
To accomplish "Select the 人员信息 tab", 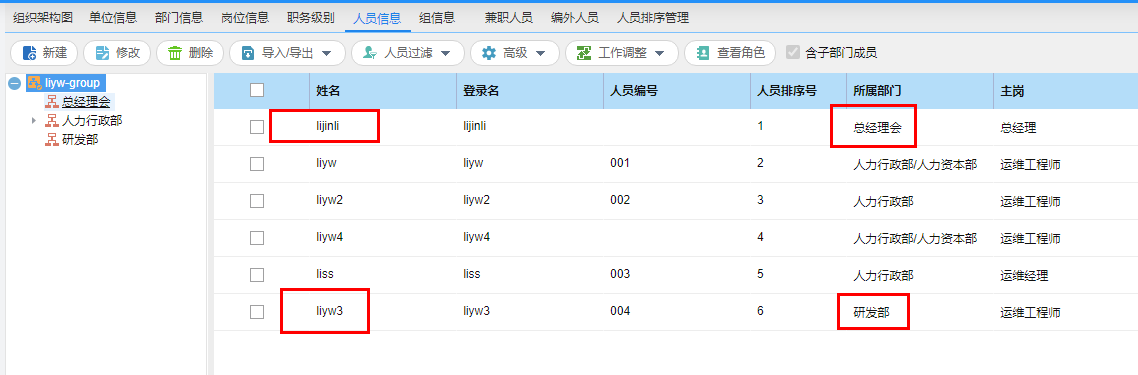I will click(x=377, y=18).
